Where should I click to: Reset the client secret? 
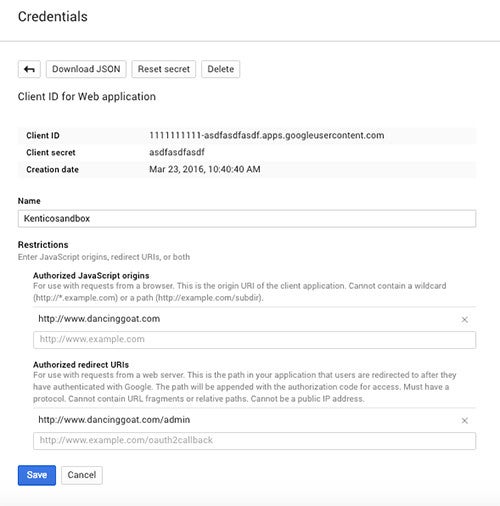coord(164,69)
